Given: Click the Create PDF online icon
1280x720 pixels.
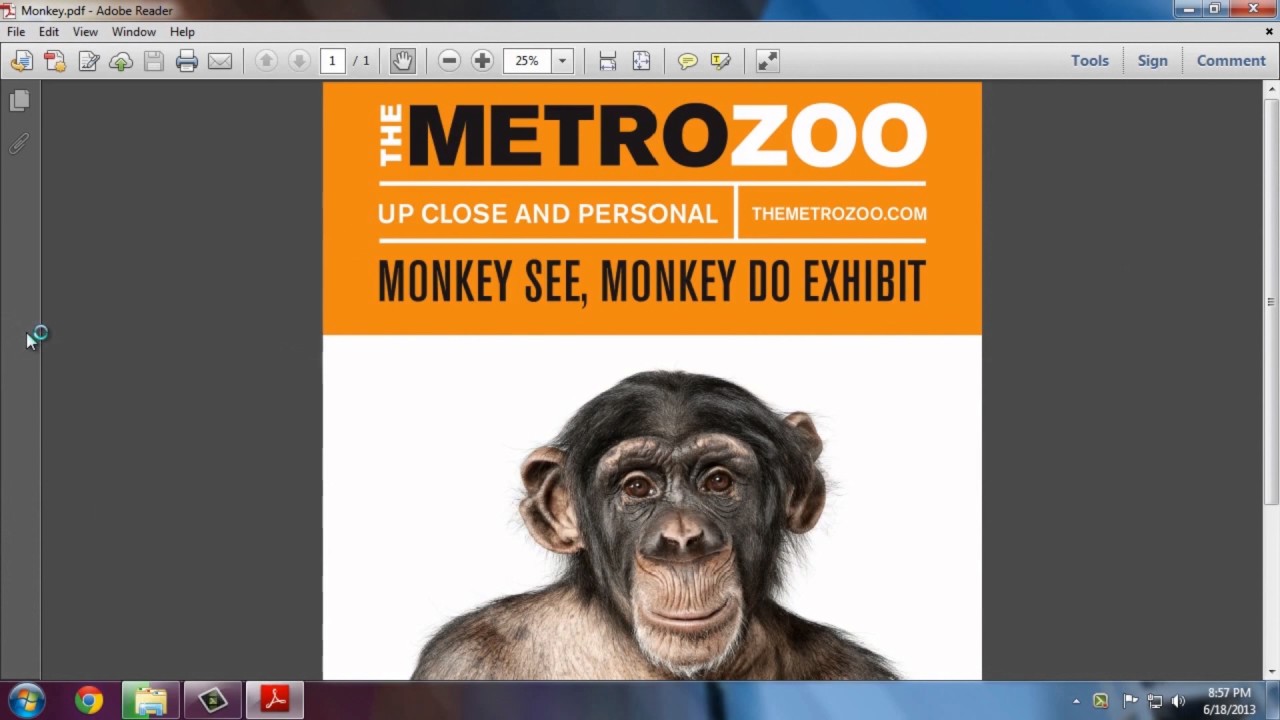Looking at the screenshot, I should (x=55, y=61).
